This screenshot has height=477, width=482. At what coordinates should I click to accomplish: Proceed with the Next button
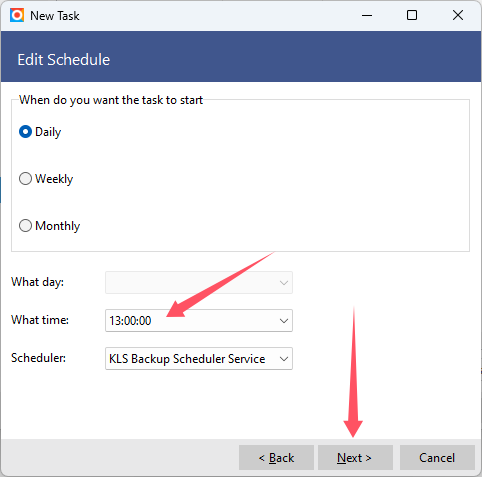355,458
